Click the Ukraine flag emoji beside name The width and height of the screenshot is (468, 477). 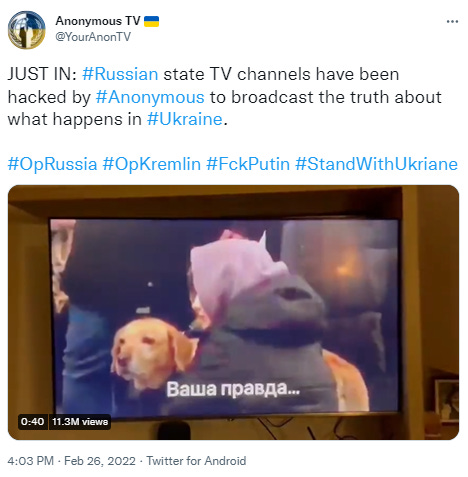[151, 21]
